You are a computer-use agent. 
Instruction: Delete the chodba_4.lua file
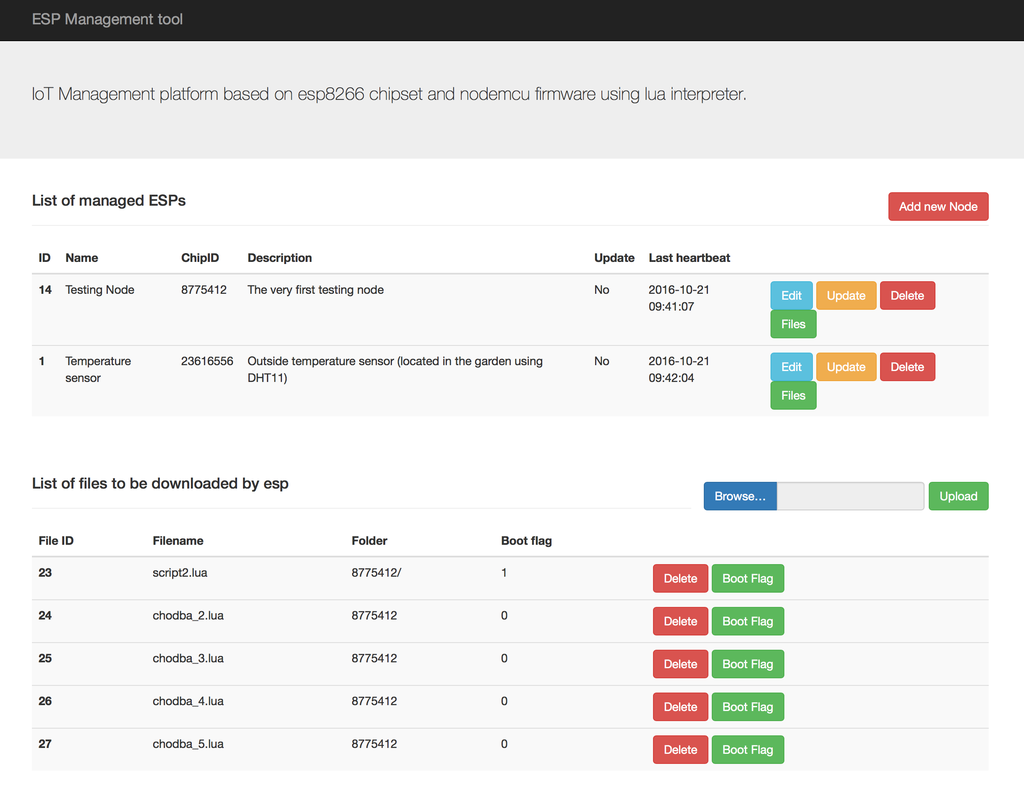(680, 707)
